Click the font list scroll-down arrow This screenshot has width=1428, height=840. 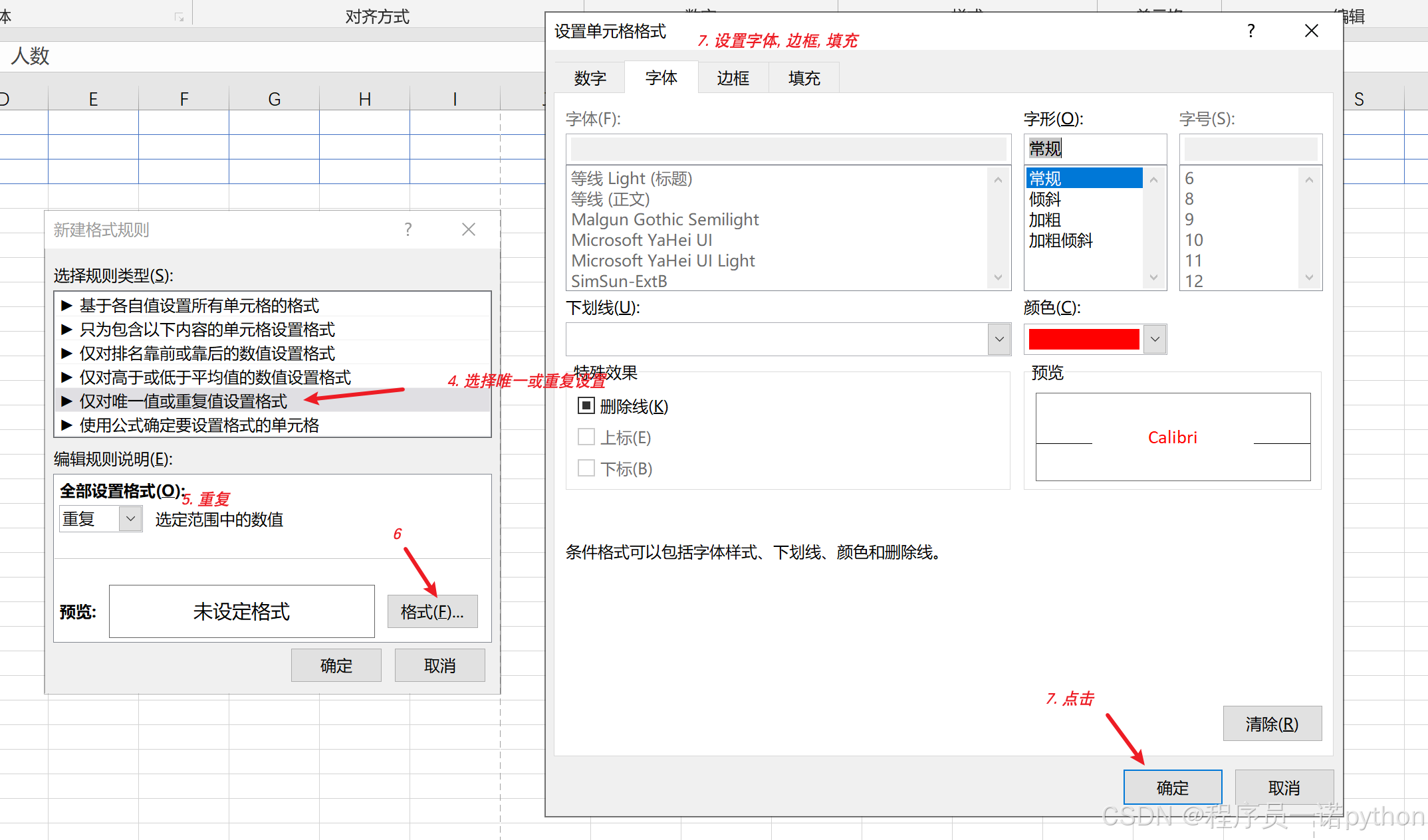tap(998, 278)
